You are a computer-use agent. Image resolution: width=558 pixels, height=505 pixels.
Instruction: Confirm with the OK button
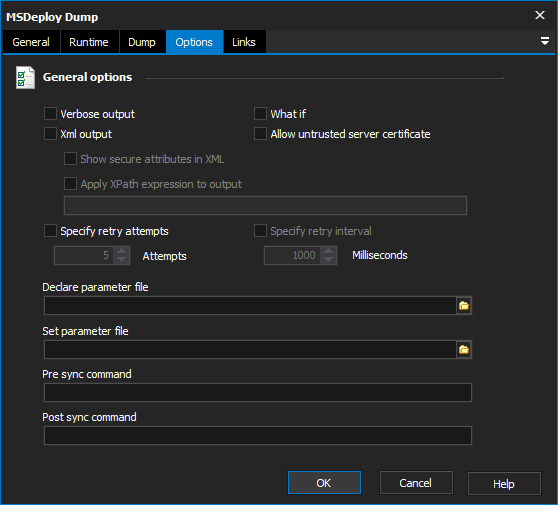[x=324, y=483]
